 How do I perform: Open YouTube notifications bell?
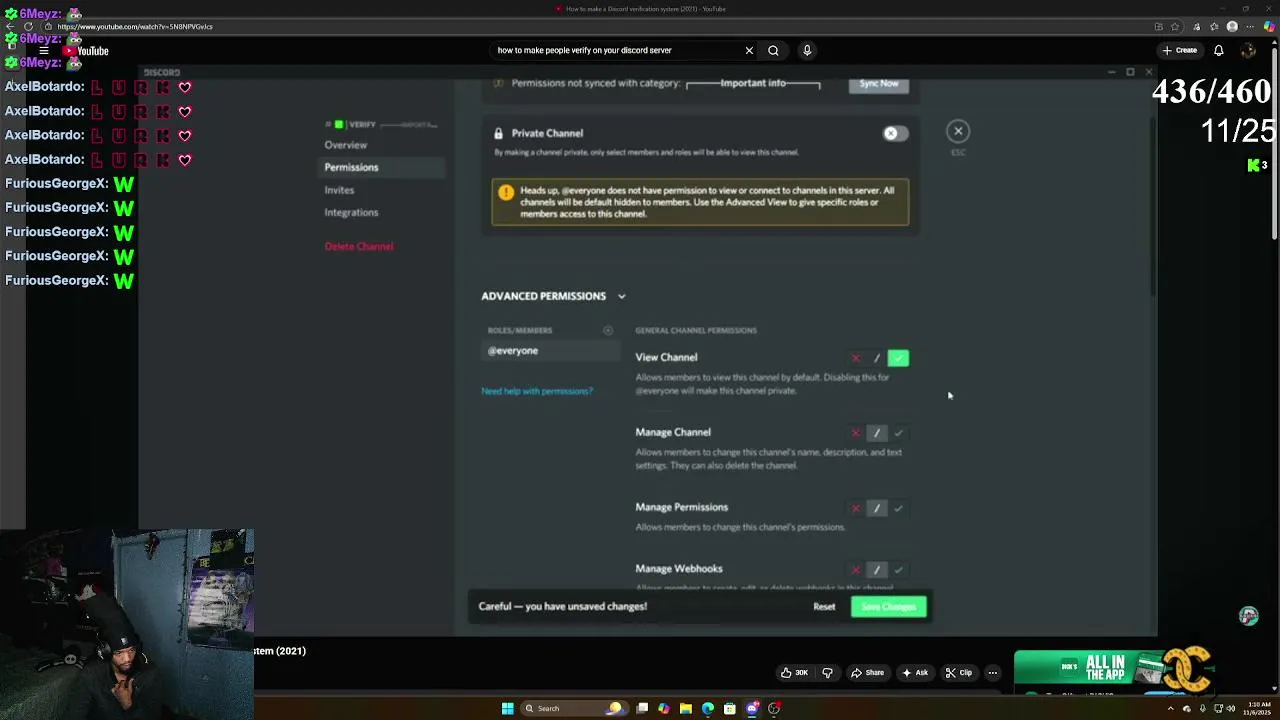point(1219,50)
